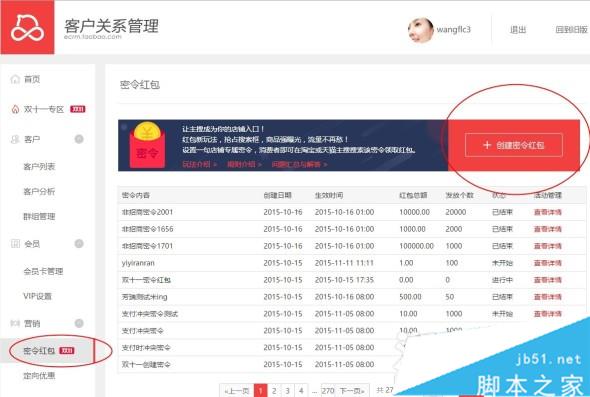
Task: Collapse the 会员 section with its round toggle
Action: pyautogui.click(x=79, y=244)
